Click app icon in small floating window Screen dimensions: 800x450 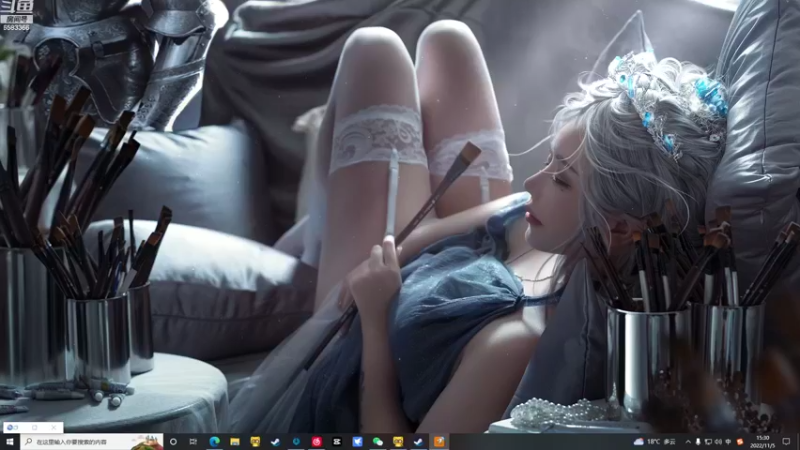point(11,428)
